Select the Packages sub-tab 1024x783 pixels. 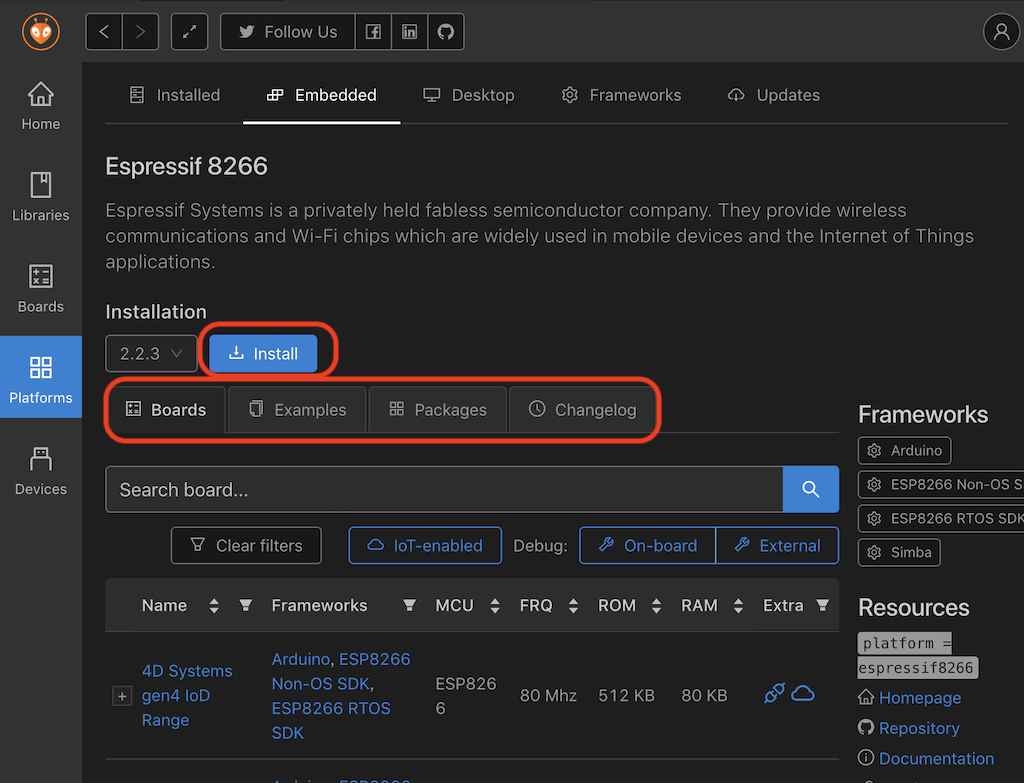(x=438, y=409)
